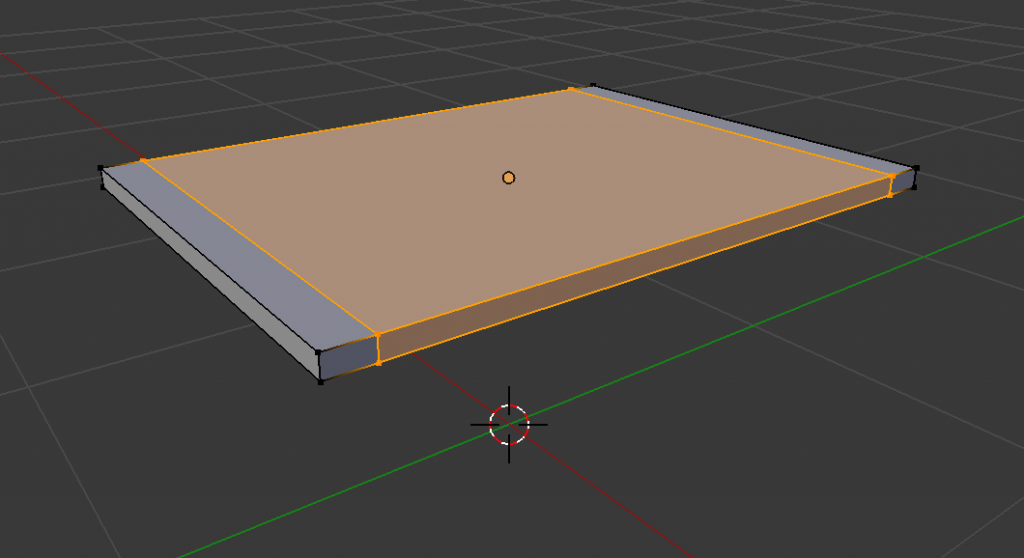Click the orange vertex at the near corner of the selected top face
The height and width of the screenshot is (558, 1024).
coord(377,334)
